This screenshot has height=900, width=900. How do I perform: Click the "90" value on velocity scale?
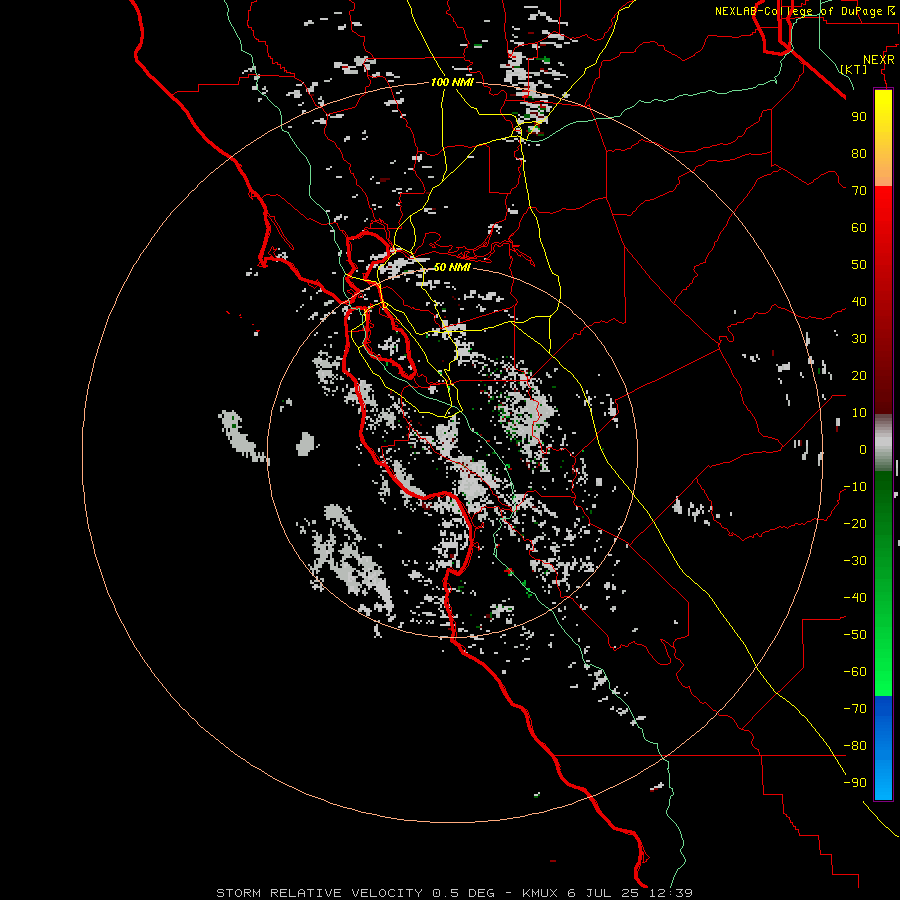click(x=859, y=117)
